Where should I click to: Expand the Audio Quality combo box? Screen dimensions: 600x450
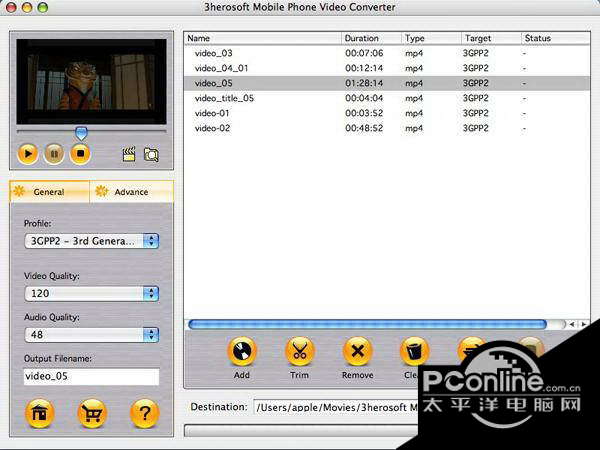pyautogui.click(x=91, y=335)
